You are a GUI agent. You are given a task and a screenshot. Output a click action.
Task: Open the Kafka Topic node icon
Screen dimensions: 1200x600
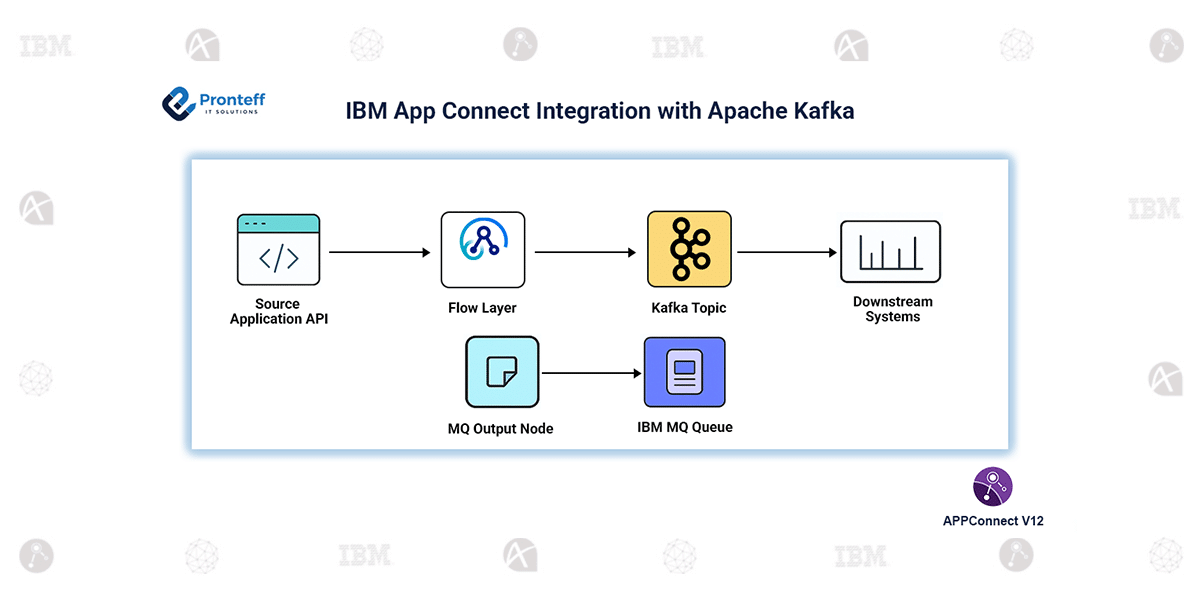click(688, 248)
